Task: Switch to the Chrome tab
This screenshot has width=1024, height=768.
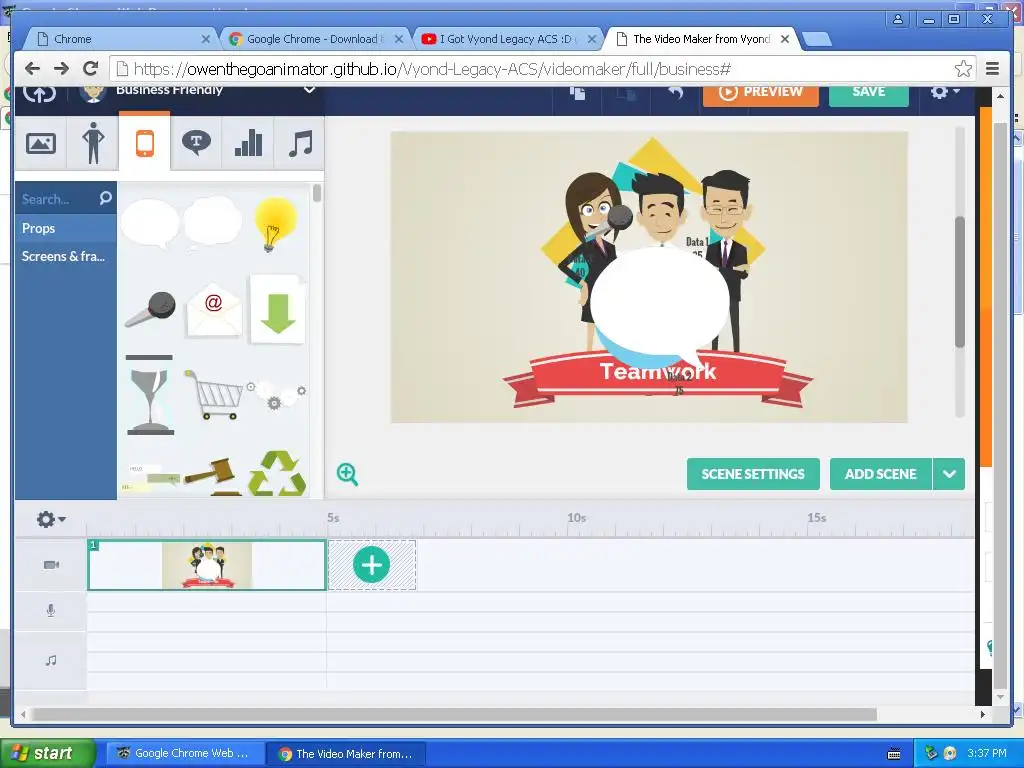Action: tap(121, 39)
